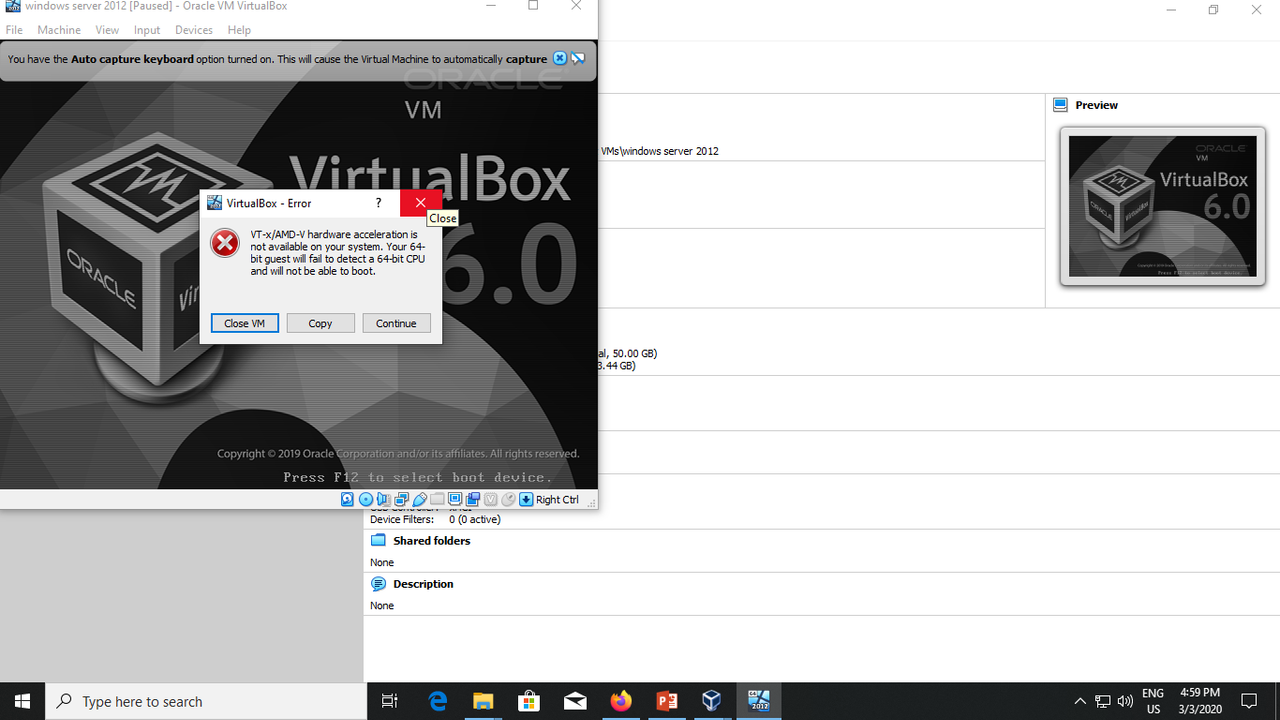Click the Preview panel monitor icon
Screen dimensions: 1280x720
[1061, 105]
